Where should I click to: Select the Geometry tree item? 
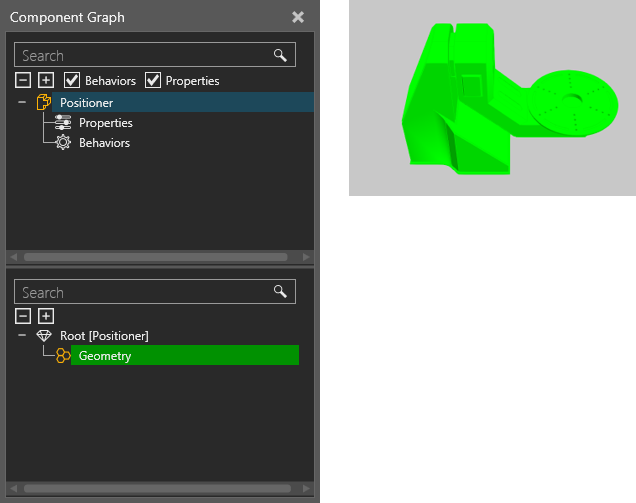click(105, 356)
